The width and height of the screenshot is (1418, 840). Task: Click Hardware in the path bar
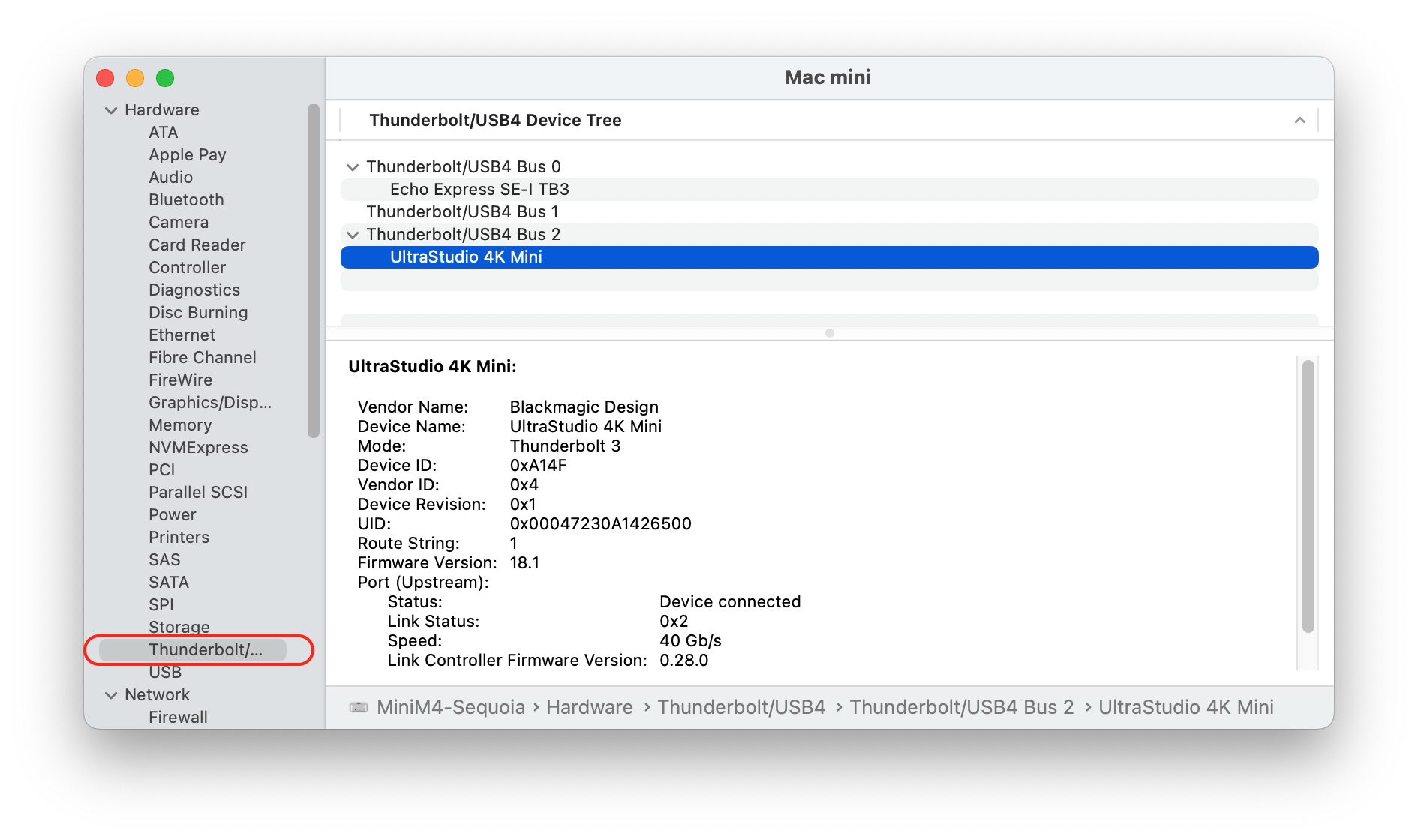point(590,707)
